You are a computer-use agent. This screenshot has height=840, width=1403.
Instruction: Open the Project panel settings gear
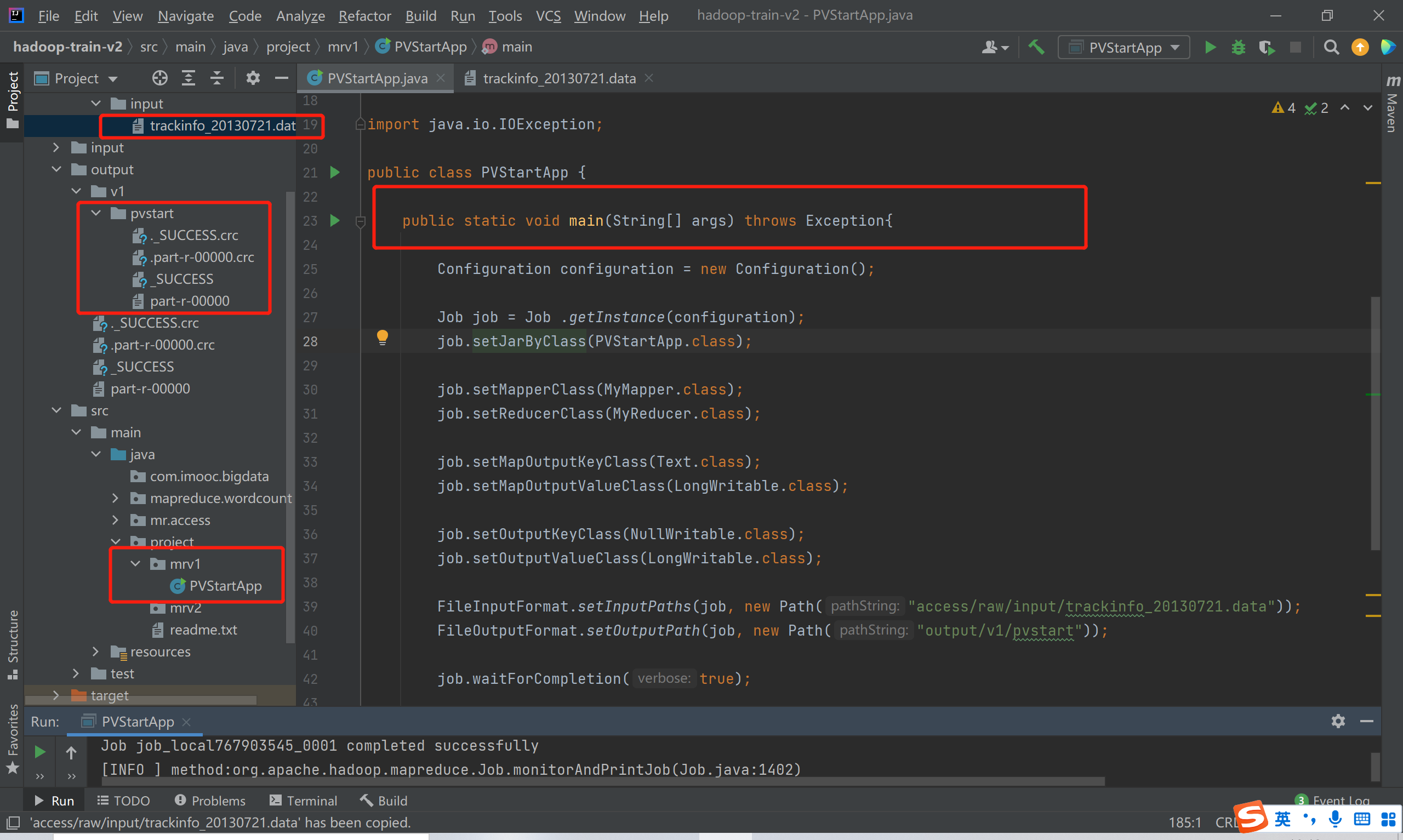tap(253, 78)
